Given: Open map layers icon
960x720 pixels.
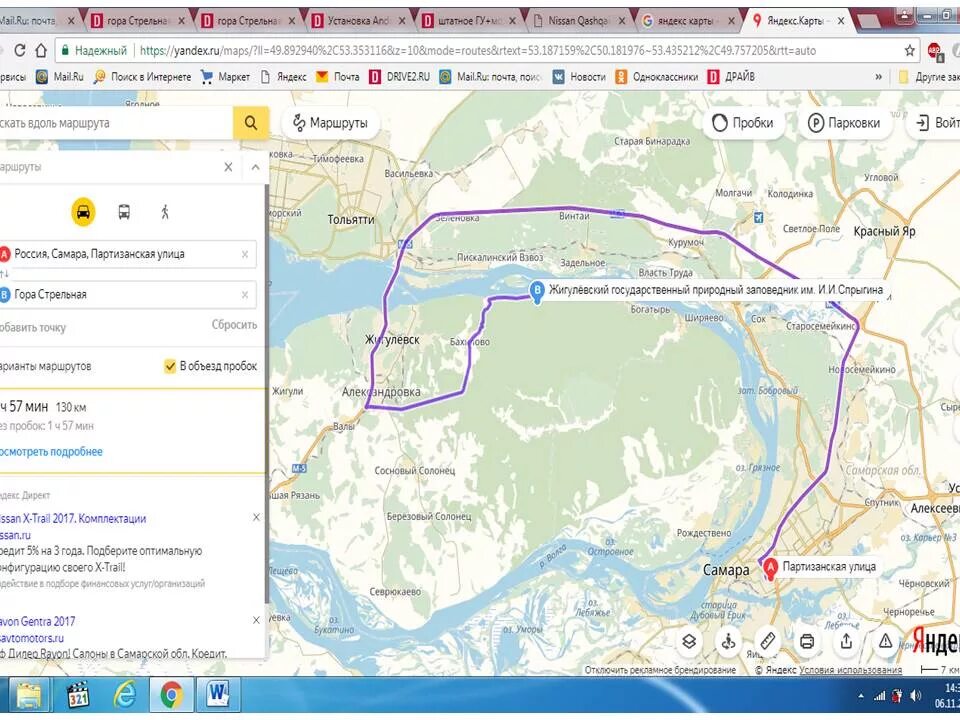Looking at the screenshot, I should pos(689,641).
